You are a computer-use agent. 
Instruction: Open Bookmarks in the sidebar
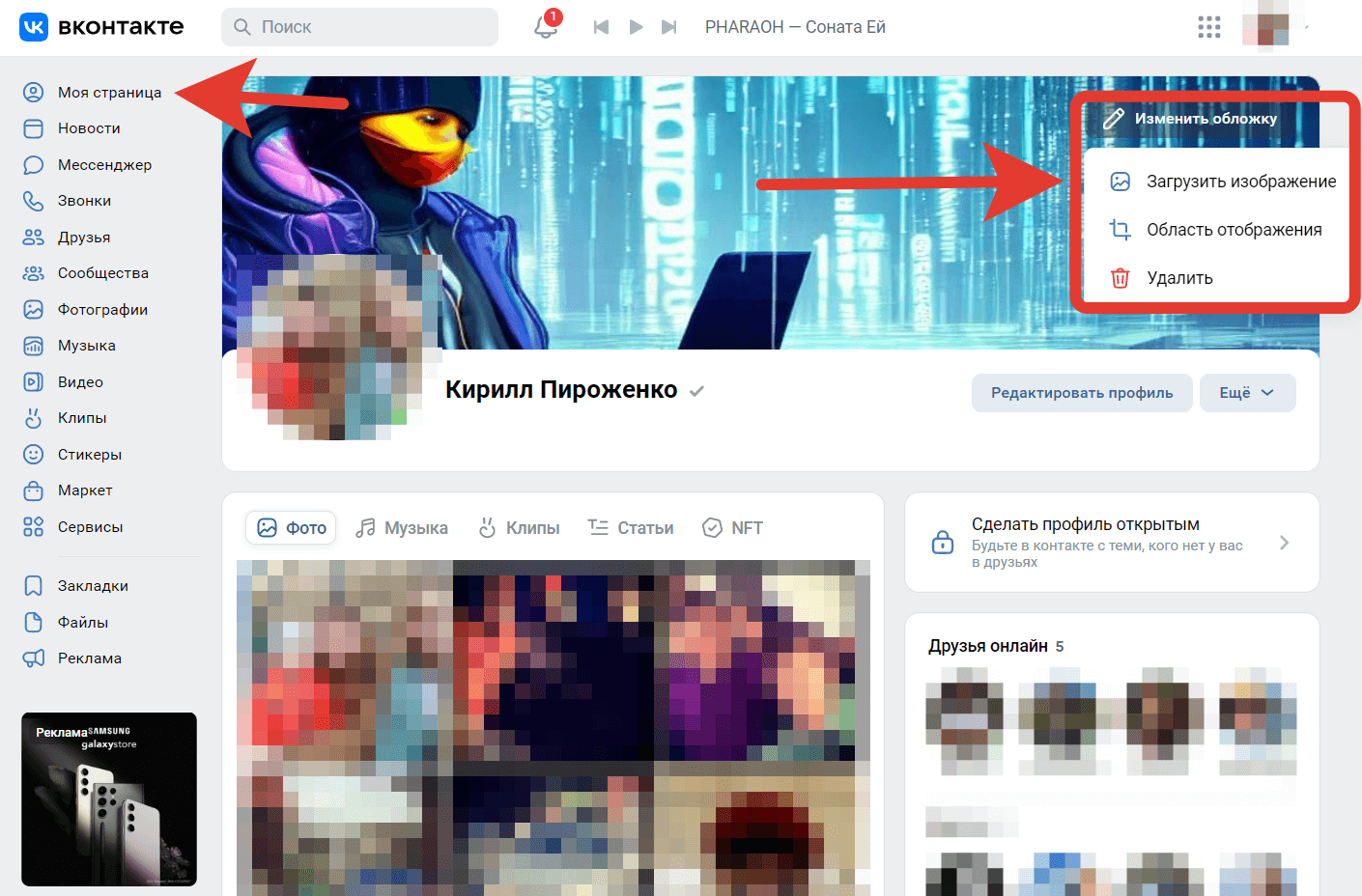click(92, 586)
